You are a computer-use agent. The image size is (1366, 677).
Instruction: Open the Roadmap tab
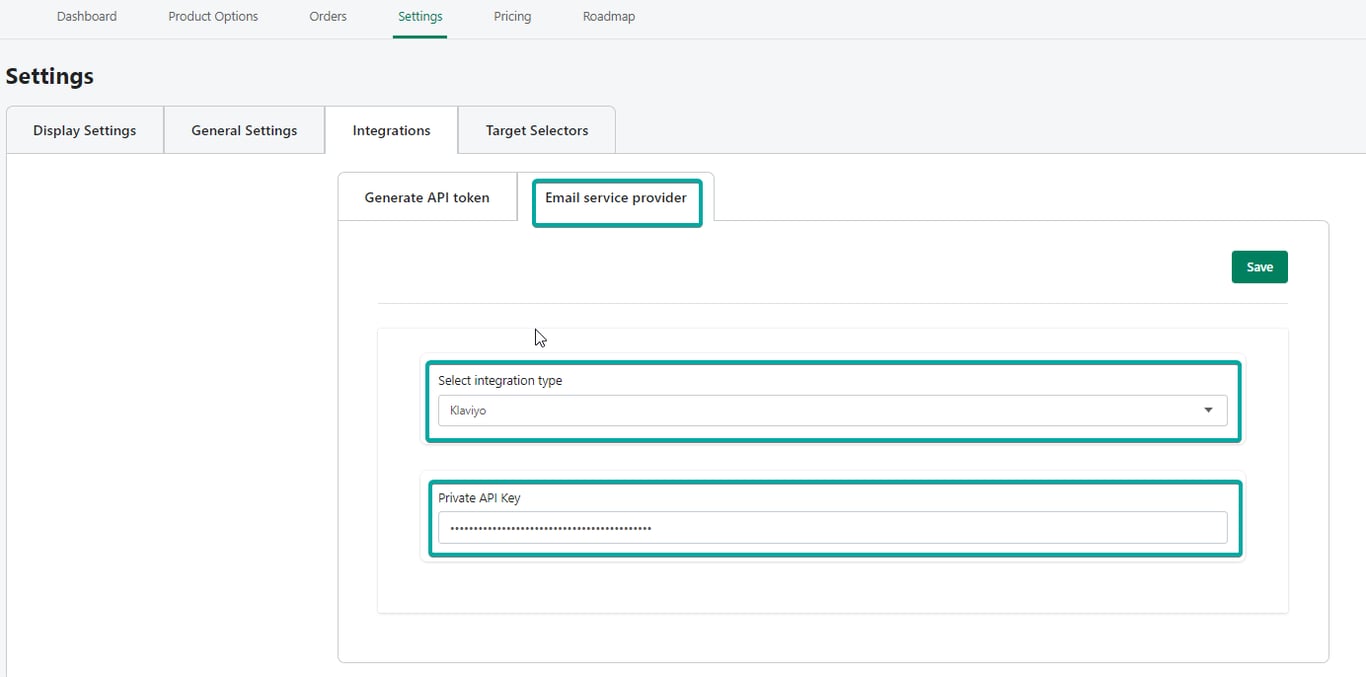(x=609, y=17)
